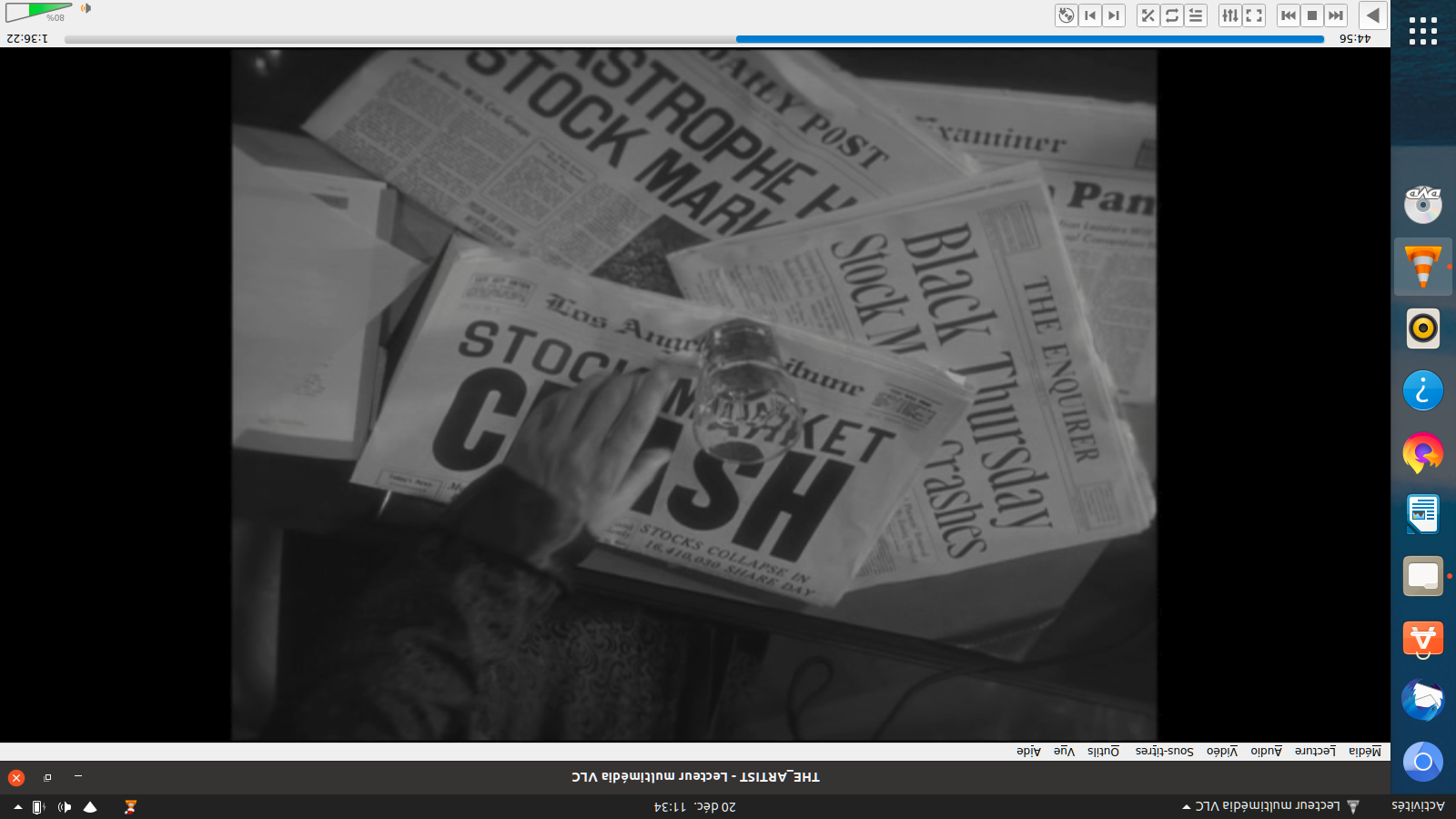1456x819 pixels.
Task: Open the DVD menu disc icon
Action: coord(1067,15)
